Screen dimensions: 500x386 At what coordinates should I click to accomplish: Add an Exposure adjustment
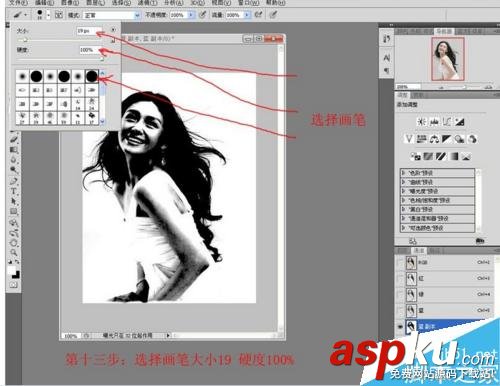[x=460, y=122]
